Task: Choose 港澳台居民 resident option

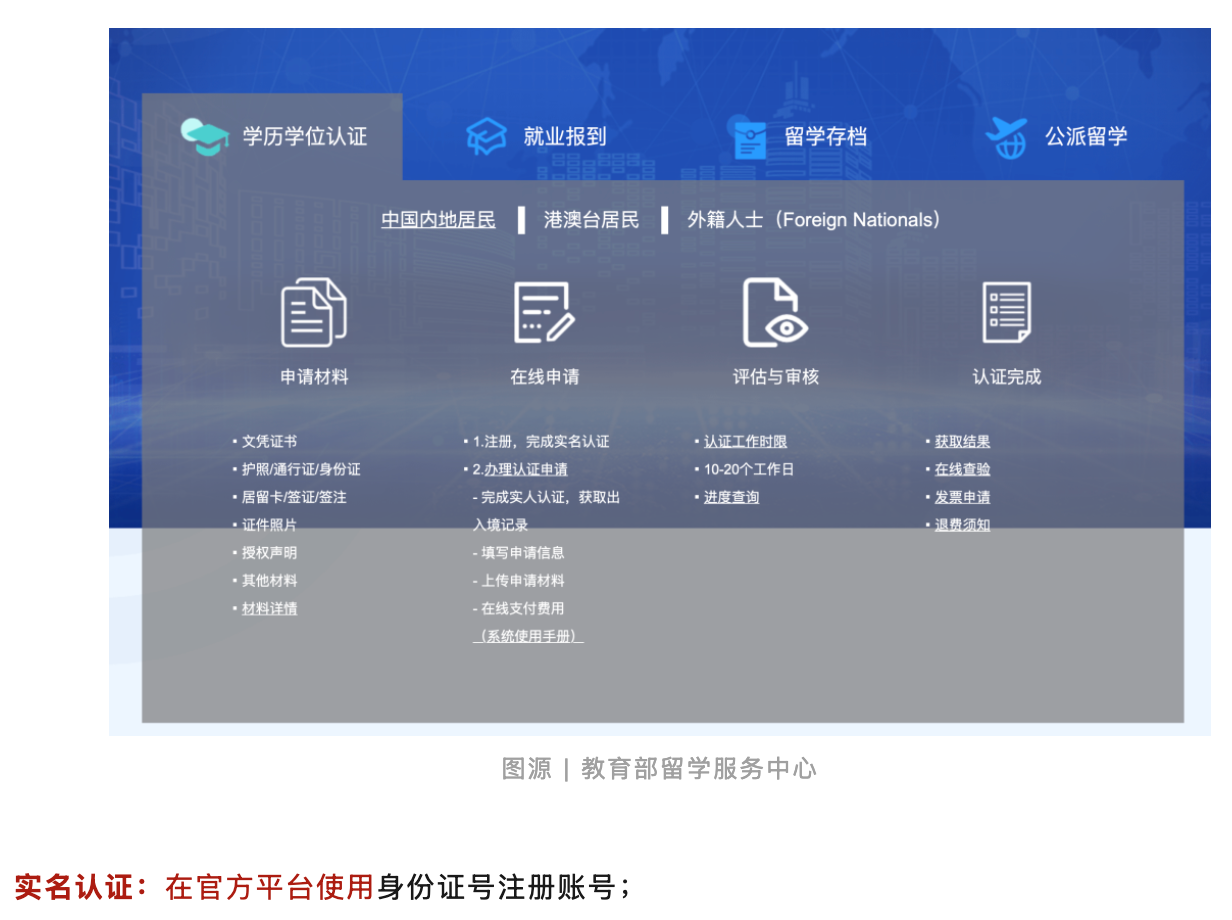Action: coord(591,220)
